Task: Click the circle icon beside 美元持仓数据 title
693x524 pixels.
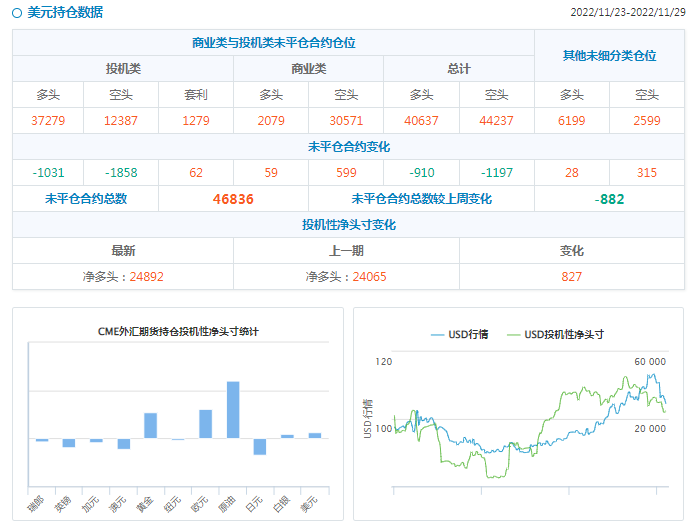Action: pos(17,13)
